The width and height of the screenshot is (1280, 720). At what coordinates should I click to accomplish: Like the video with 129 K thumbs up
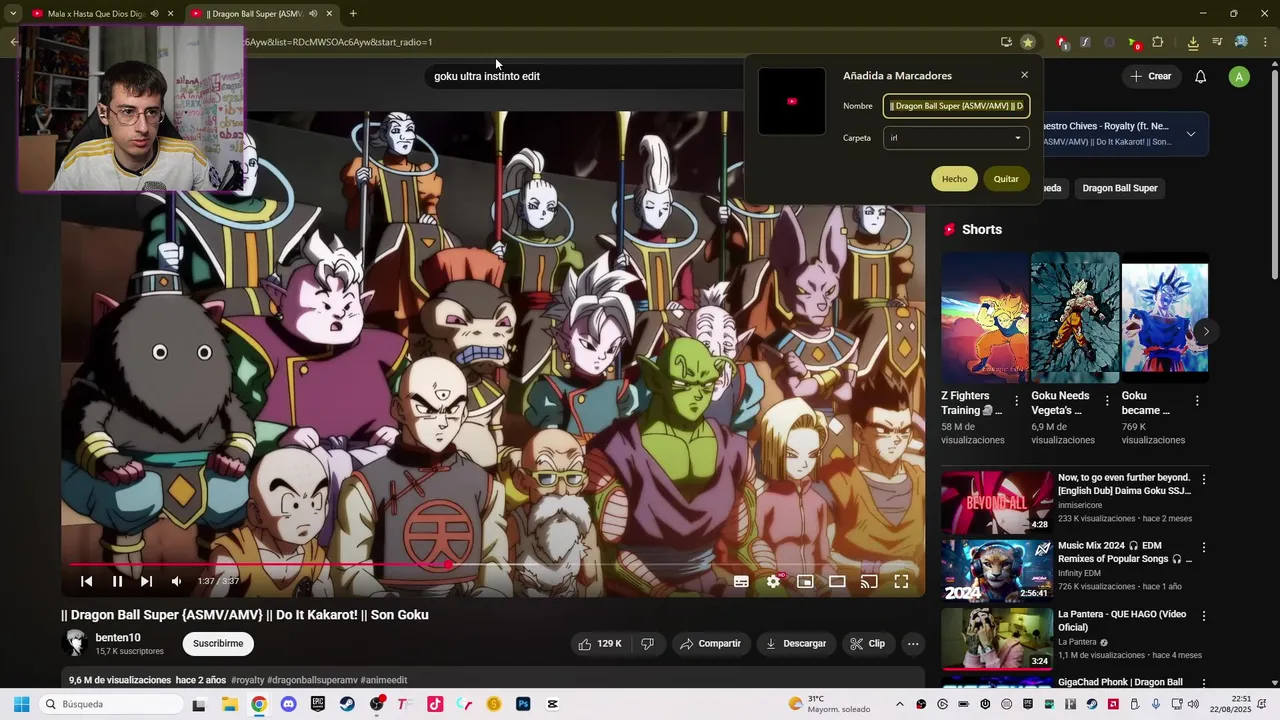[600, 644]
